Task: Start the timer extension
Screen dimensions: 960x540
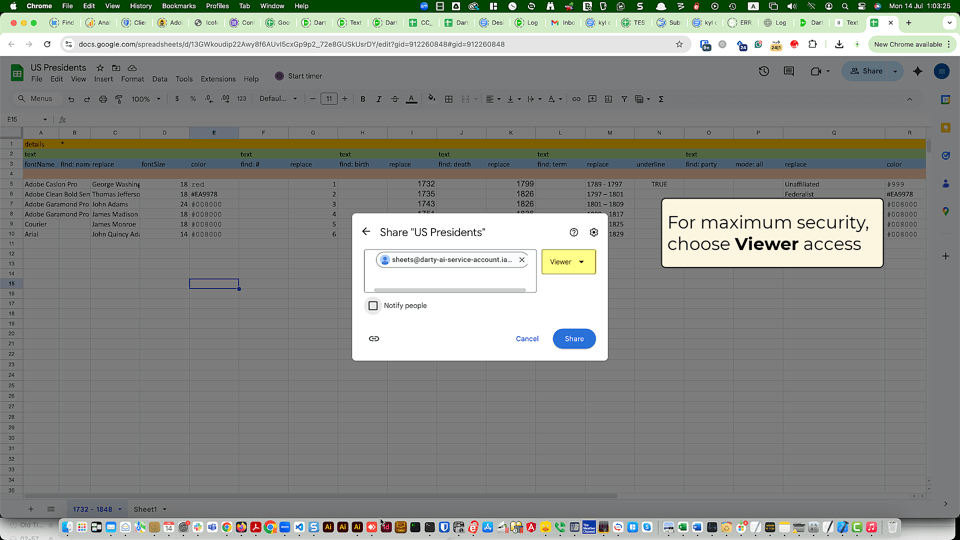Action: tap(298, 76)
